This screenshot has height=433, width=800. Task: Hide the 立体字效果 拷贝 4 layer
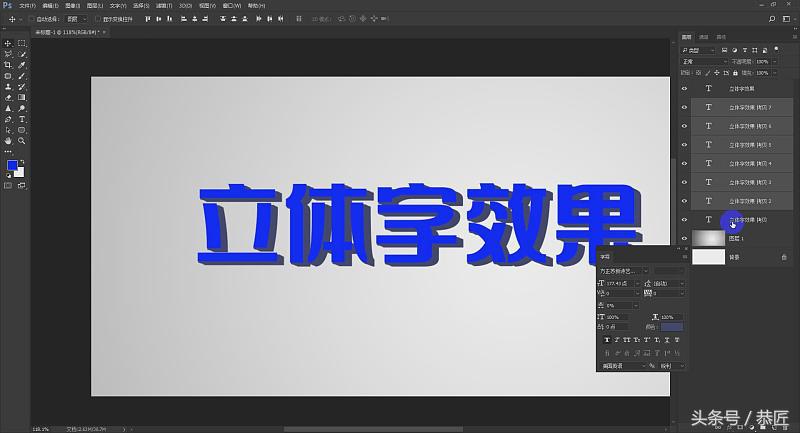[684, 164]
